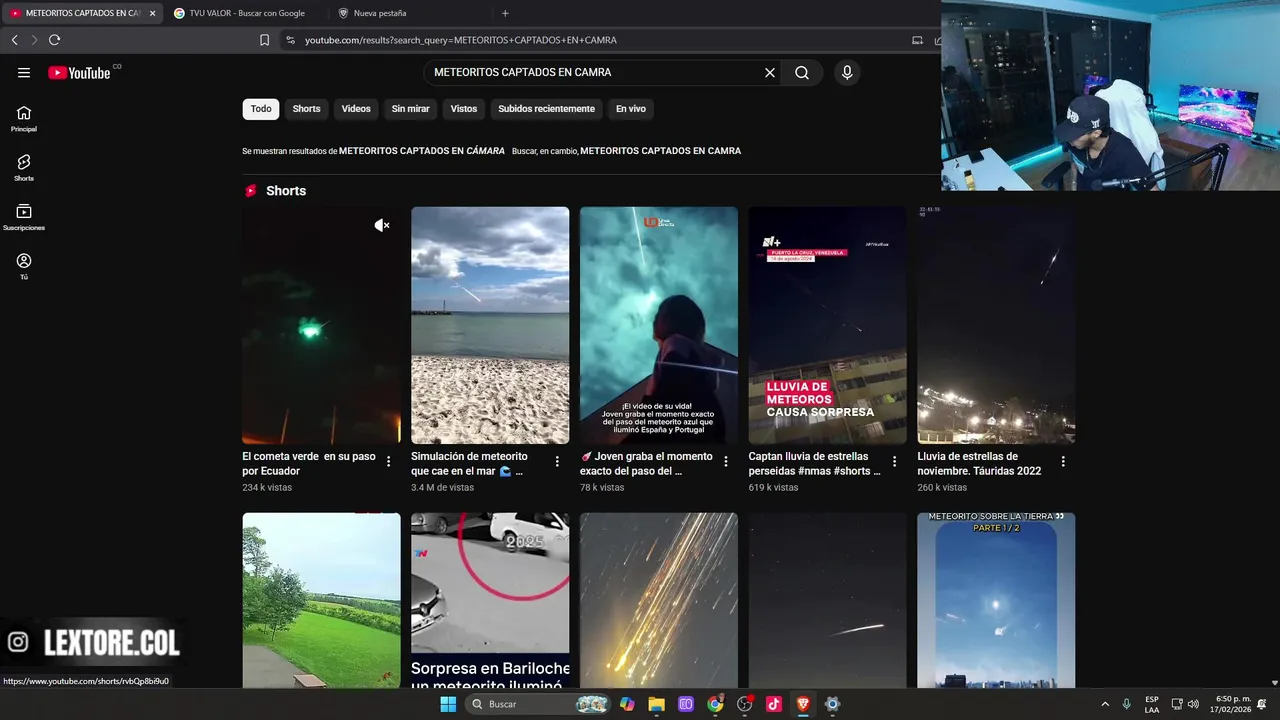Play the Sorpresa en Bariloche short thumbnail
Viewport: 1280px width, 720px height.
[490, 600]
